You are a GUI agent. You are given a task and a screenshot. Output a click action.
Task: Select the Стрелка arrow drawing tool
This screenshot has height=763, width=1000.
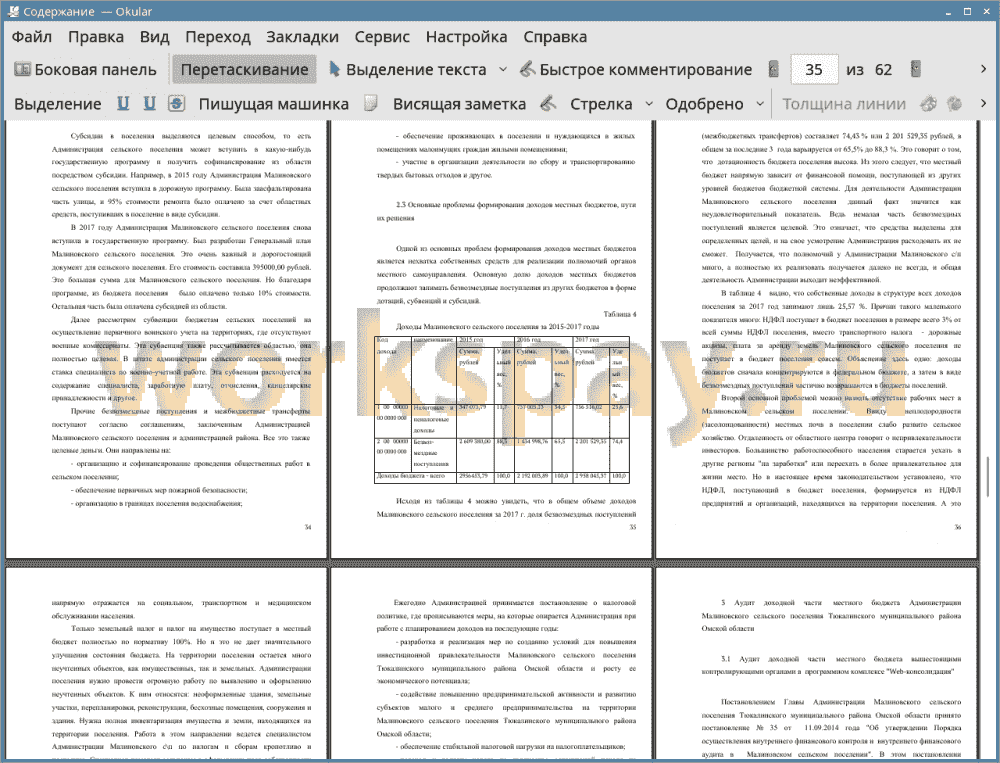pos(601,104)
